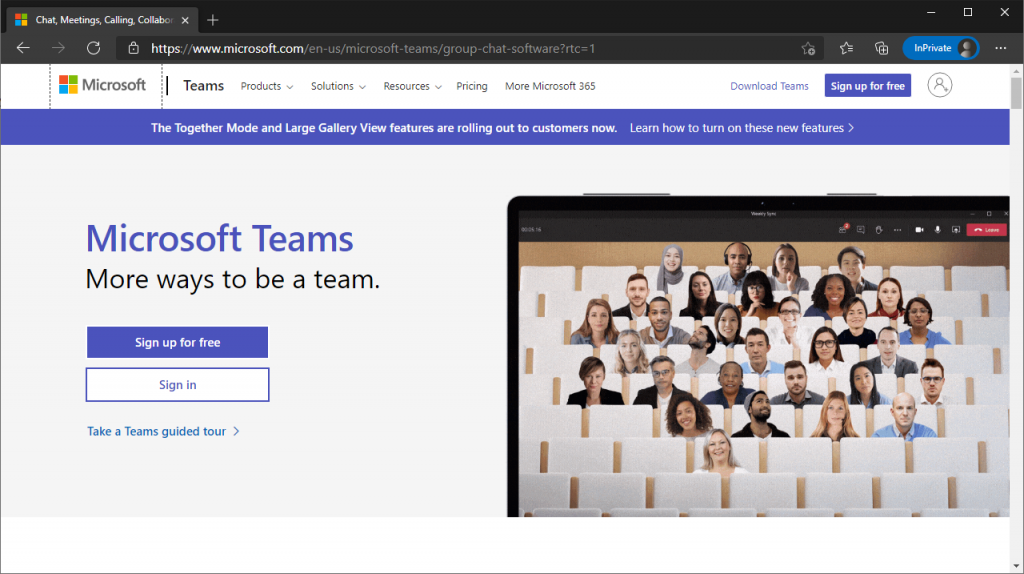The height and width of the screenshot is (574, 1024).
Task: Click the microphone icon in the meeting image
Action: coord(938,230)
